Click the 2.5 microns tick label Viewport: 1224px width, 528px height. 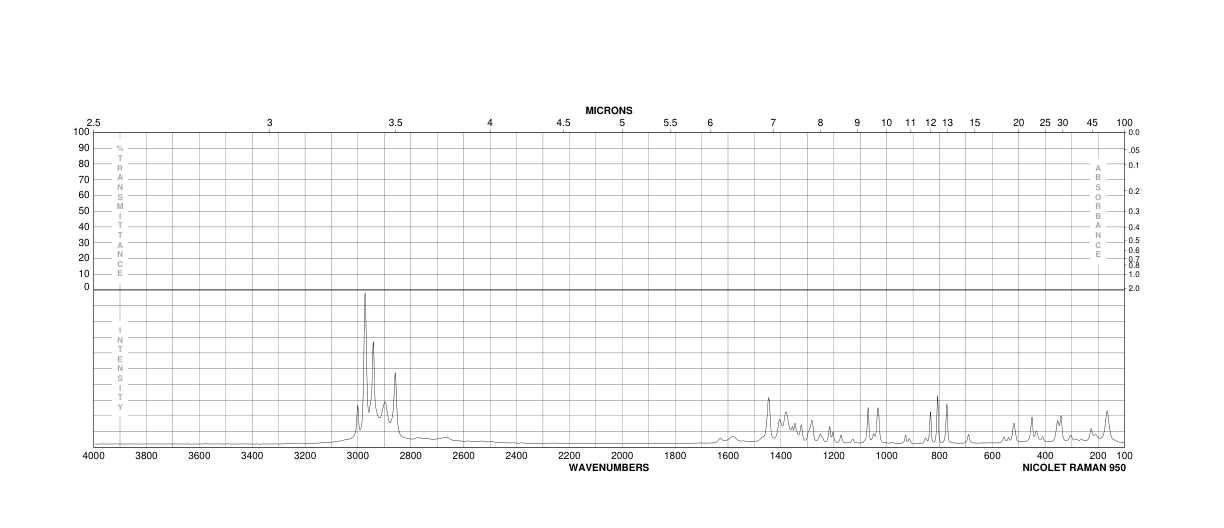(93, 122)
